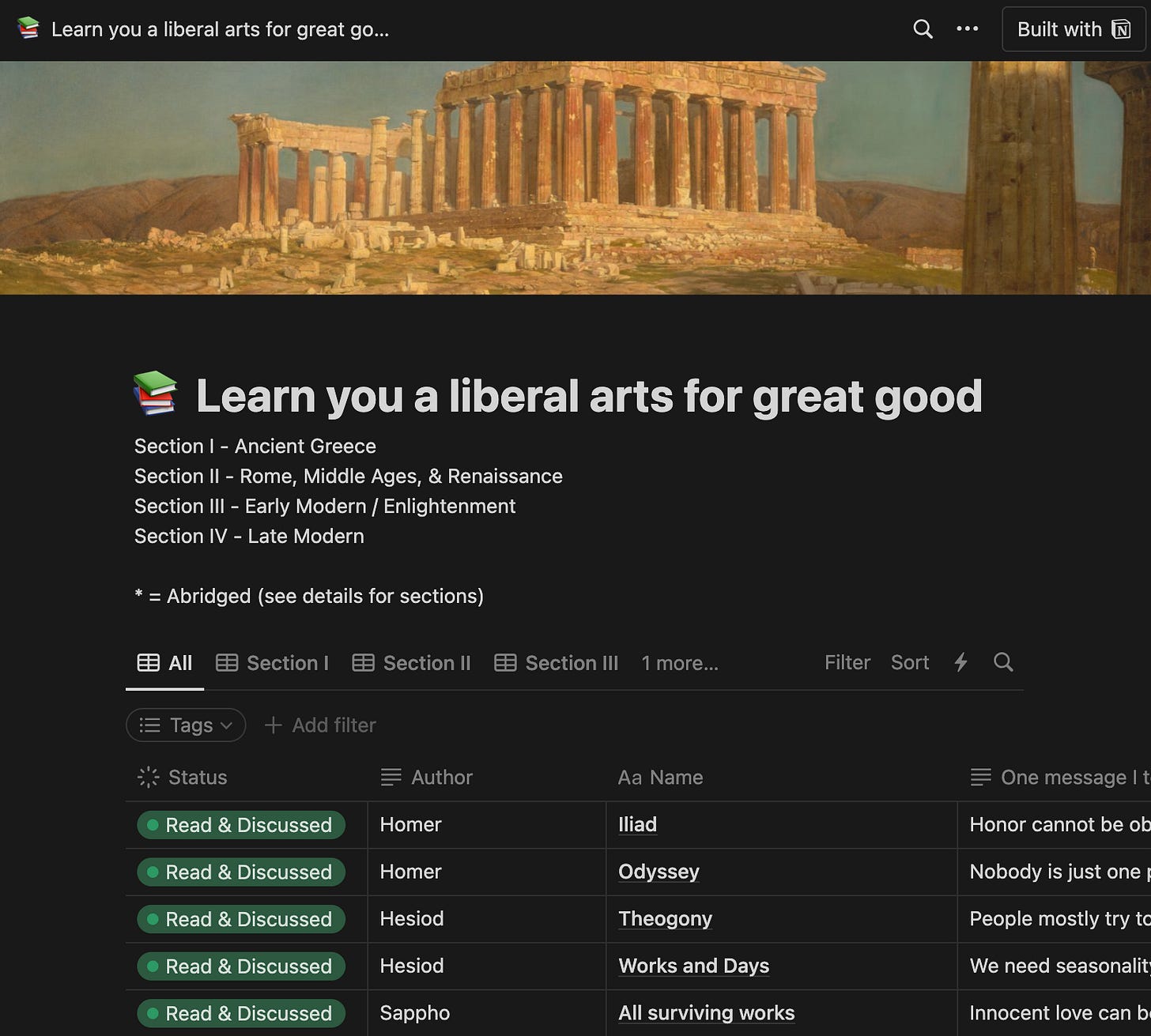
Task: Click the Read & Discussed status for Works and Days
Action: coord(241,966)
